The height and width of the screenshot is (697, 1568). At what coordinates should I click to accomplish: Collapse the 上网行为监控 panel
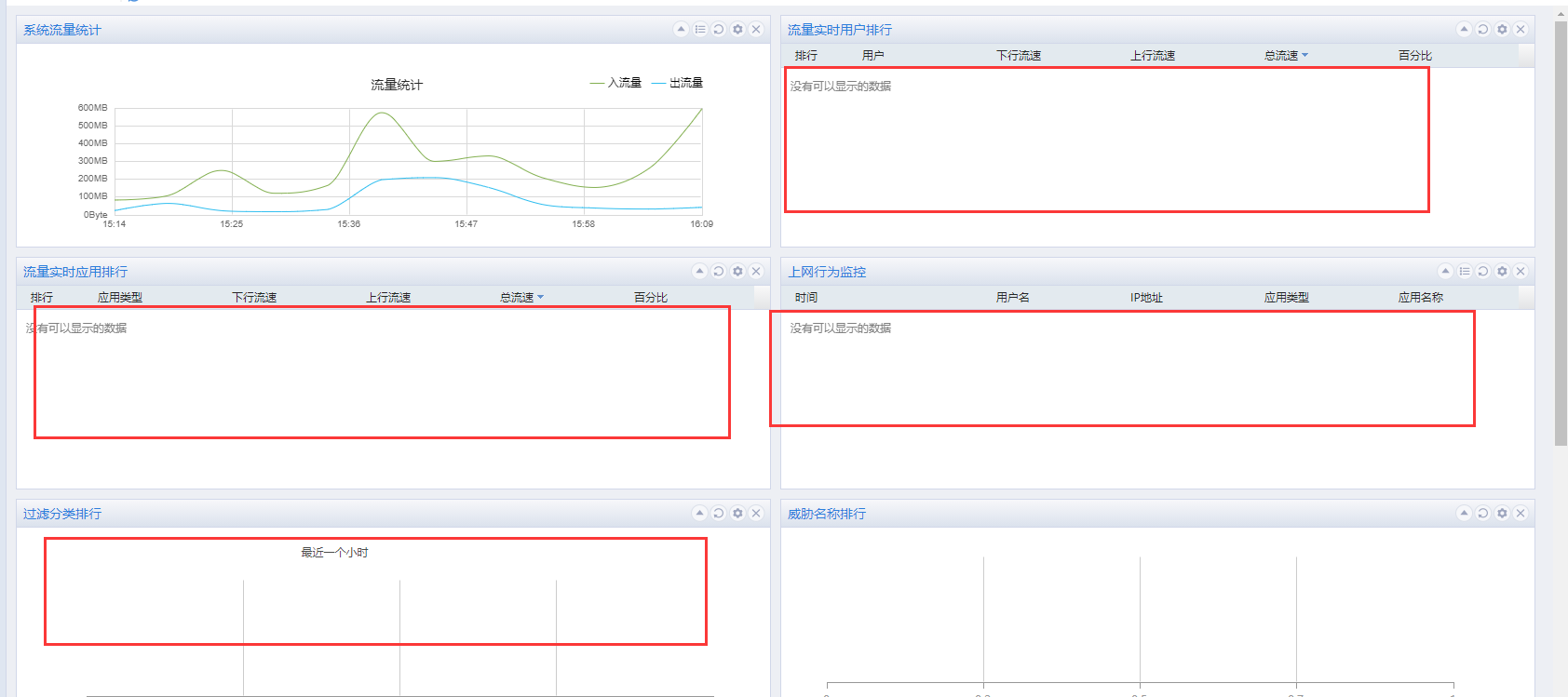(1446, 272)
